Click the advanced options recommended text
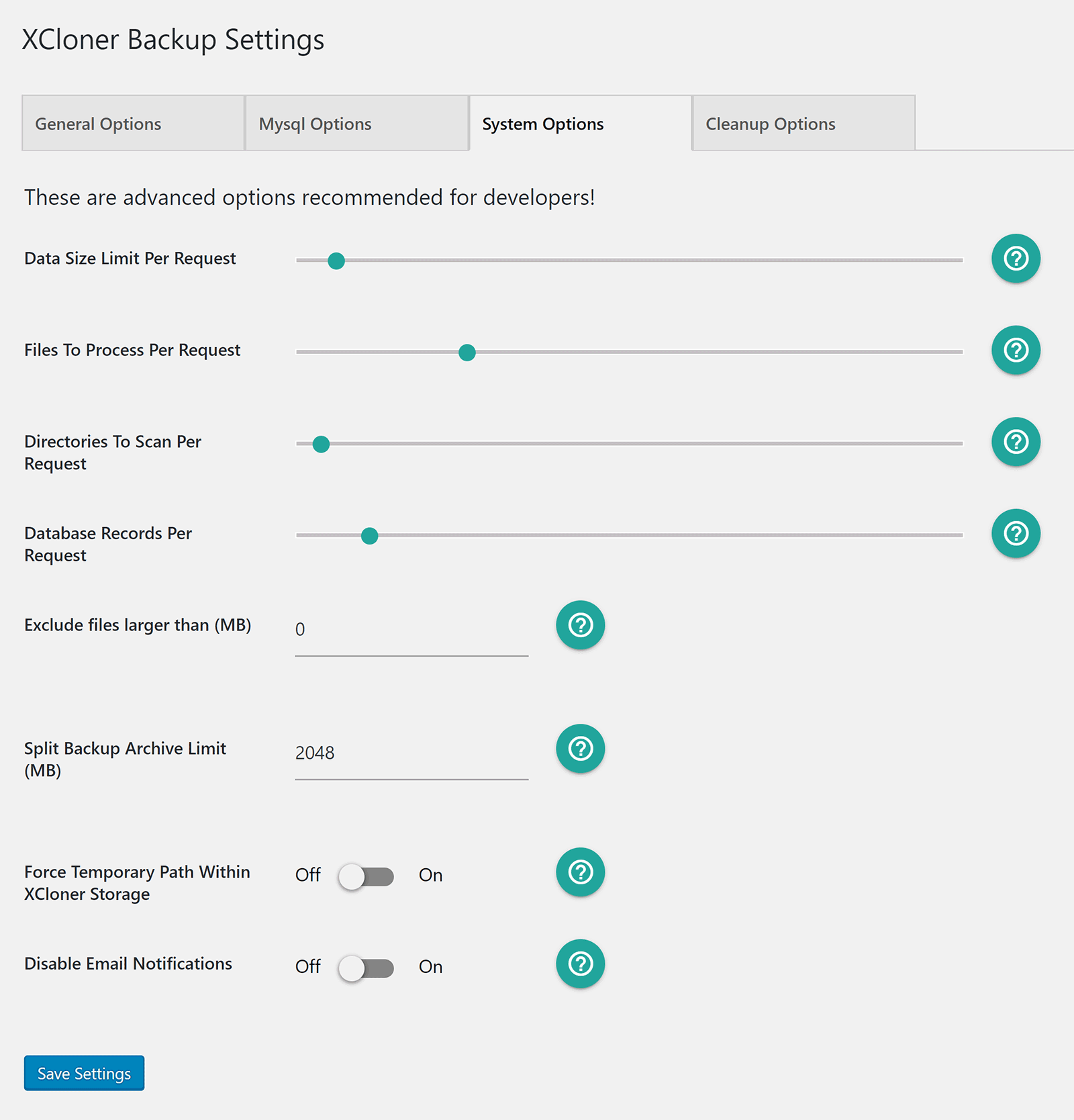 309,197
